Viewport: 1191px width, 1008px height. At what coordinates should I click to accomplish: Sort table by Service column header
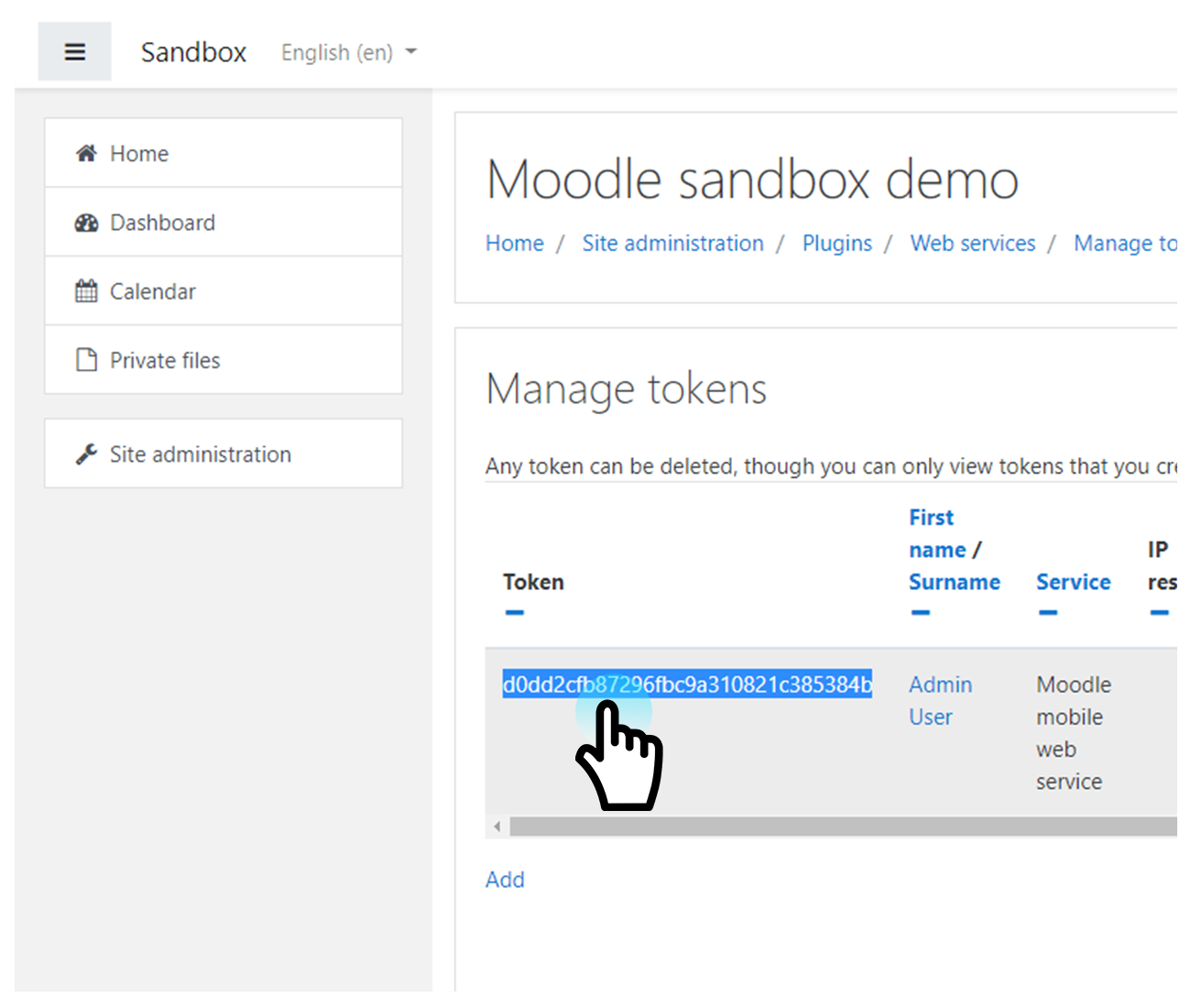pos(1073,582)
